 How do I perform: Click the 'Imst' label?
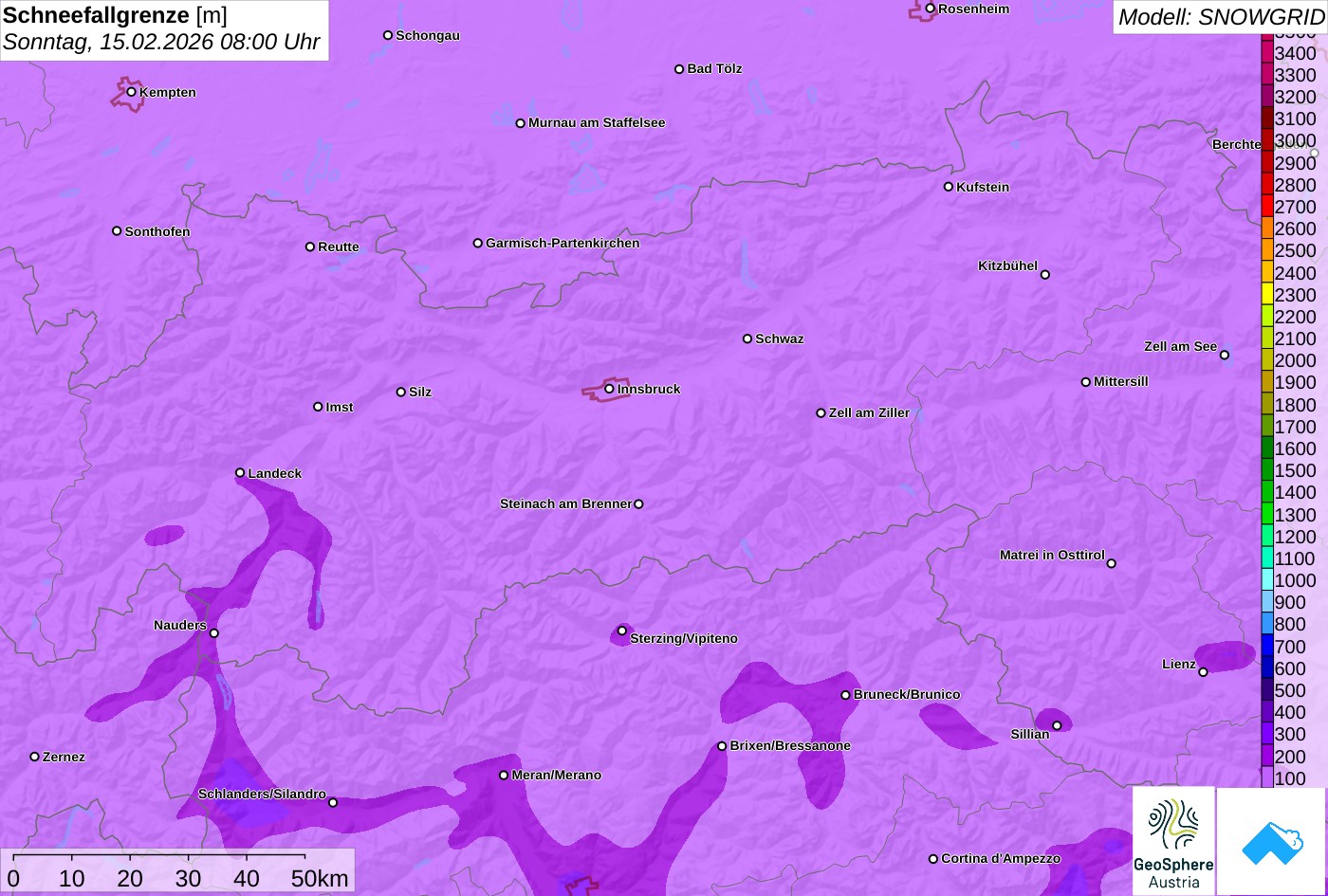click(340, 407)
